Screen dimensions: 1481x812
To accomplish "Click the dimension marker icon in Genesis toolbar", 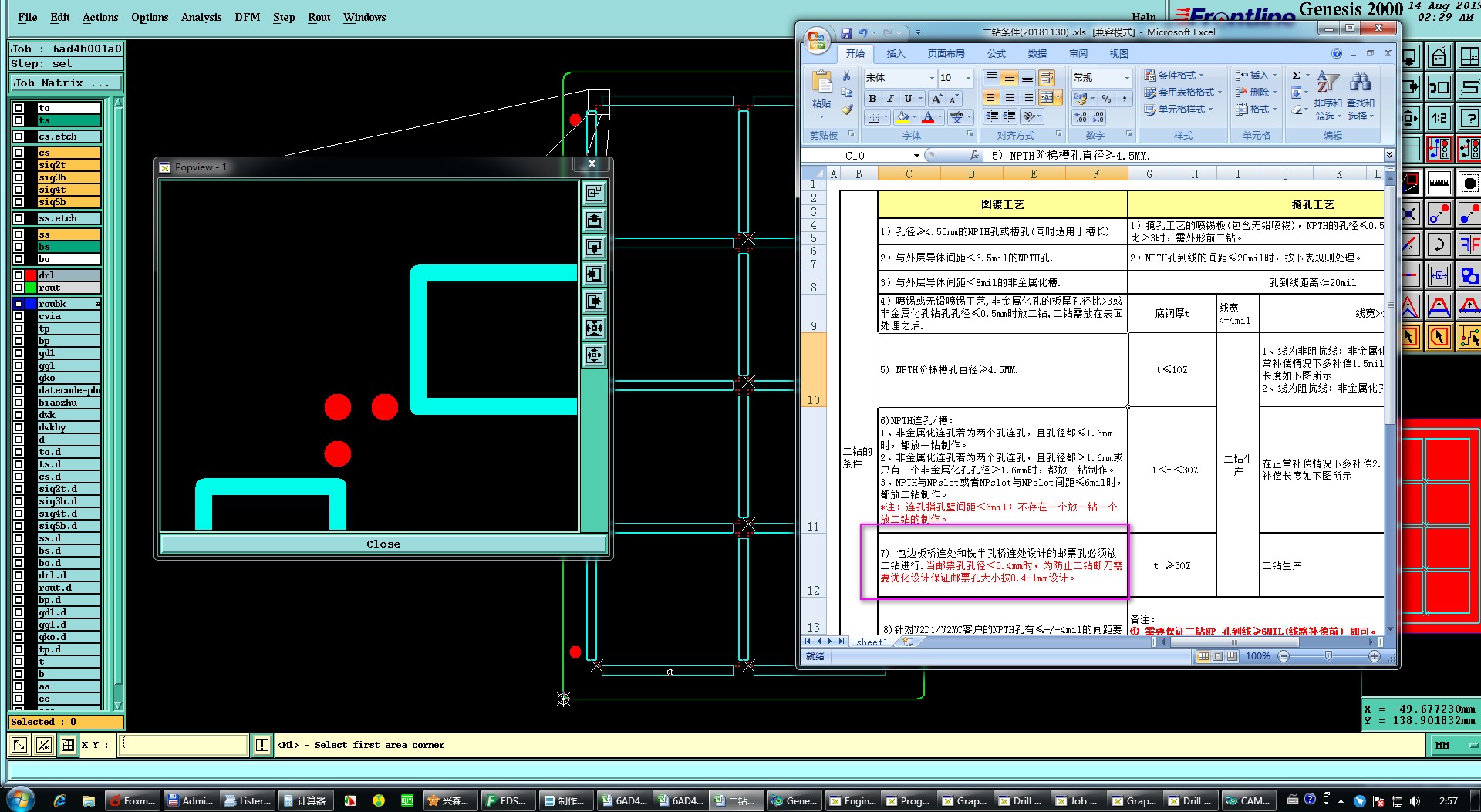I will (x=1439, y=275).
